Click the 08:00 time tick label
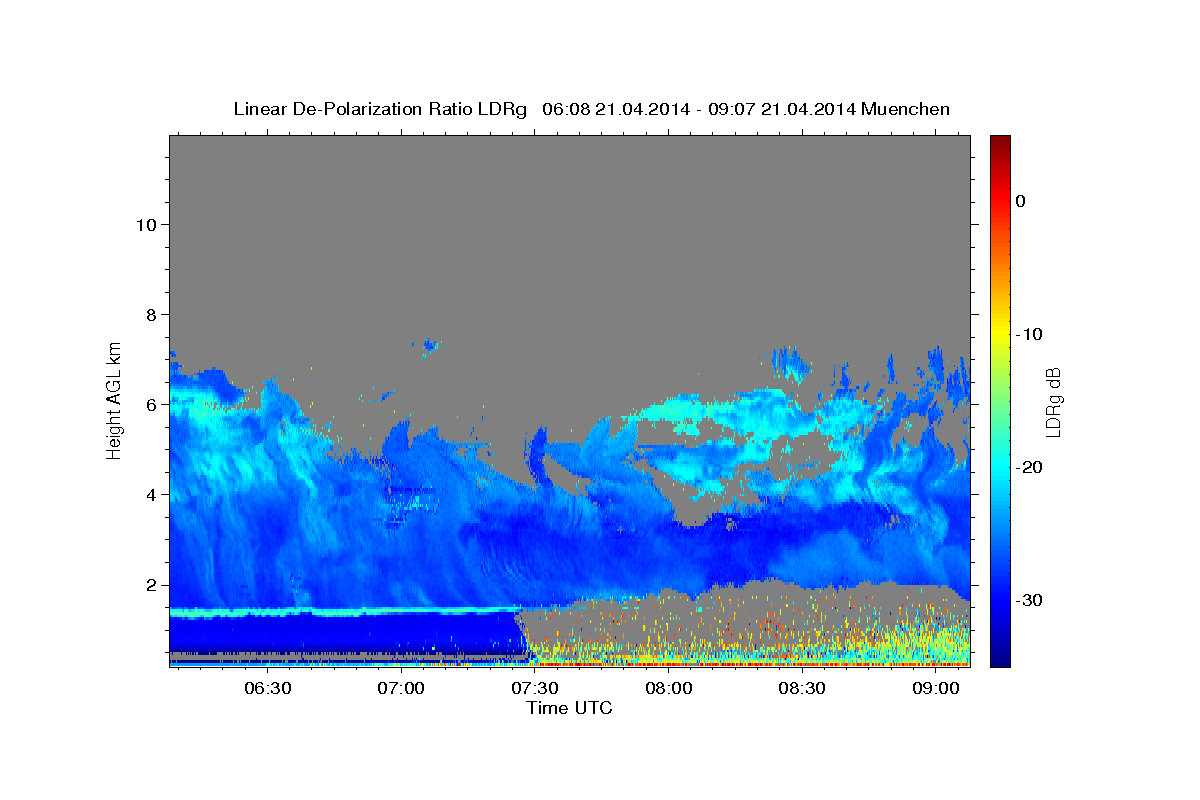The width and height of the screenshot is (1200, 800). click(669, 688)
